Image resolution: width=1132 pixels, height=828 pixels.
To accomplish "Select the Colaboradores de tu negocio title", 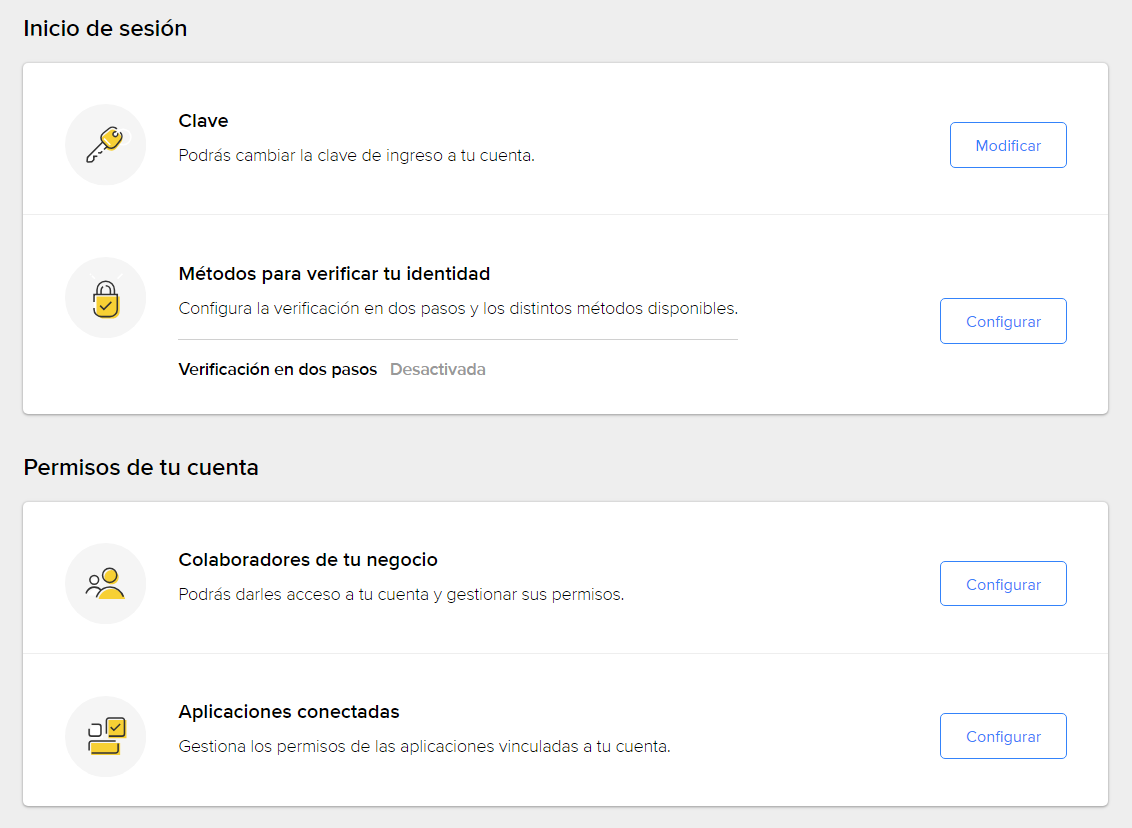I will 307,560.
